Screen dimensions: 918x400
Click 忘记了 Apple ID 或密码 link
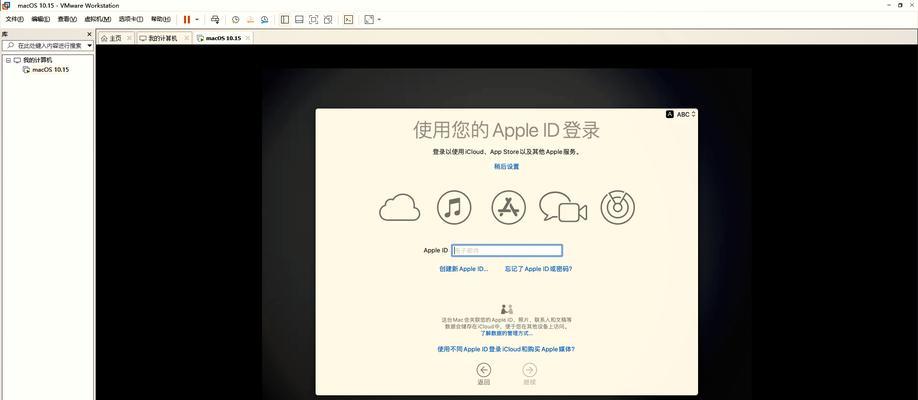pos(539,269)
